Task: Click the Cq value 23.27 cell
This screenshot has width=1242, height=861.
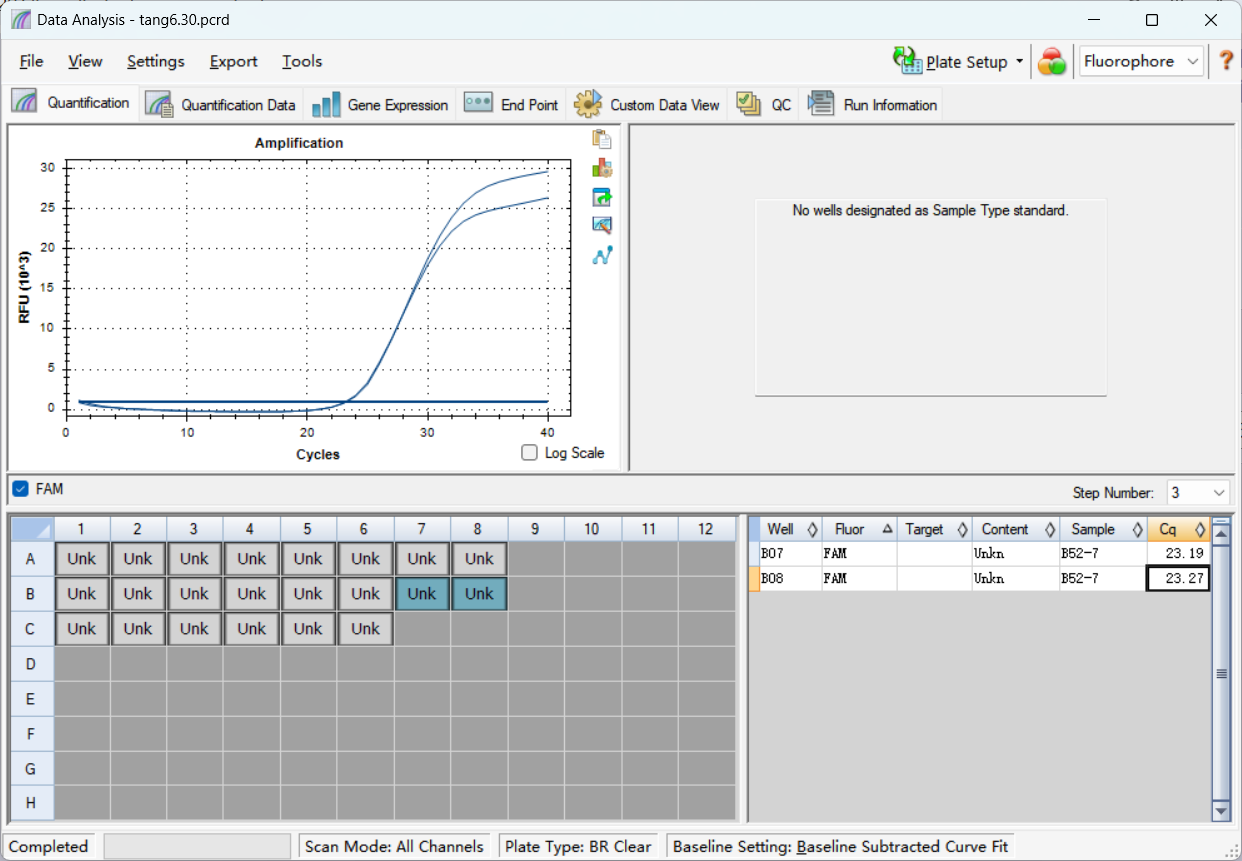Action: pos(1178,578)
